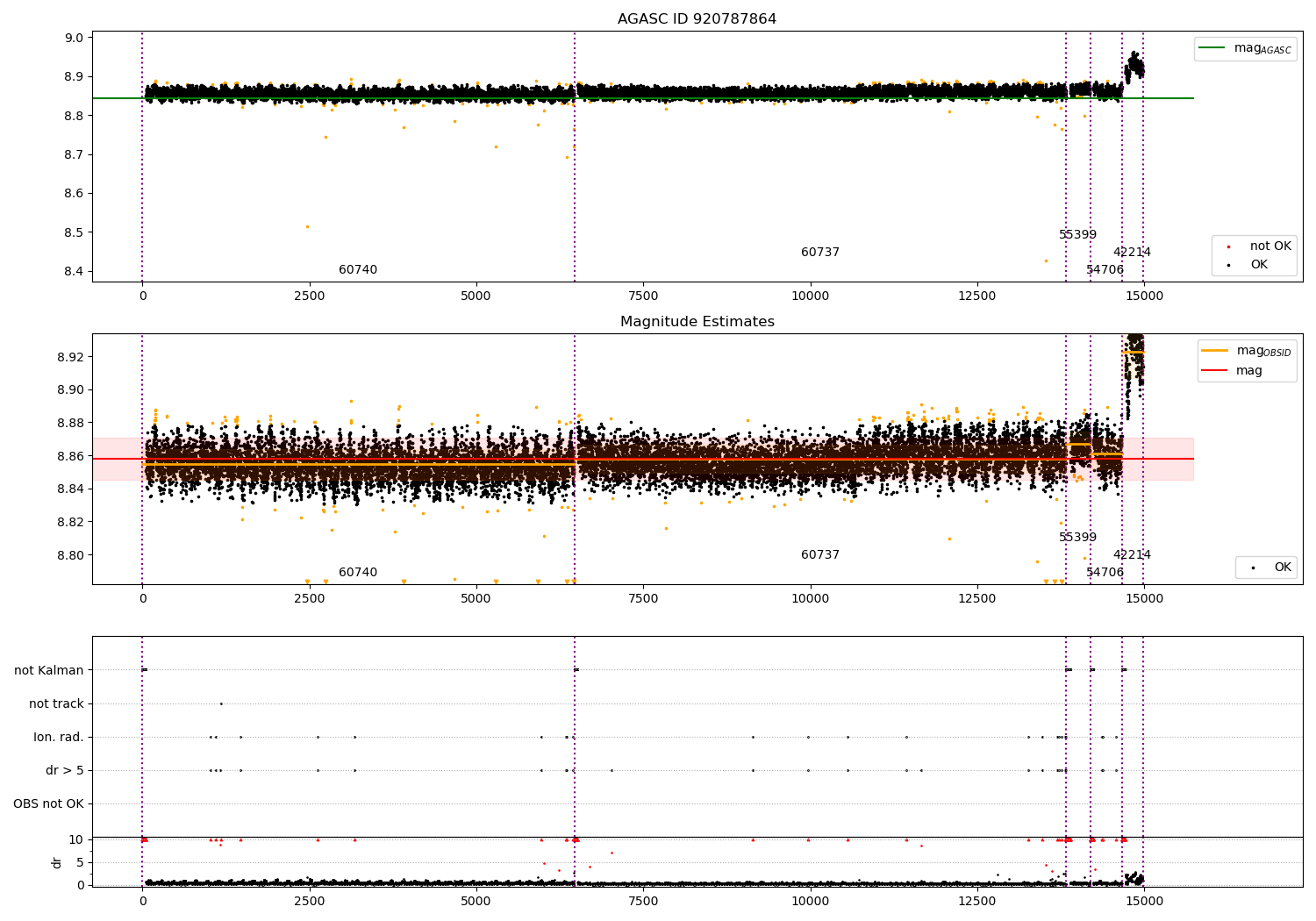The image size is (1316, 921).
Task: Click the 'Magnitude Estimates' plot title
Action: [x=697, y=322]
